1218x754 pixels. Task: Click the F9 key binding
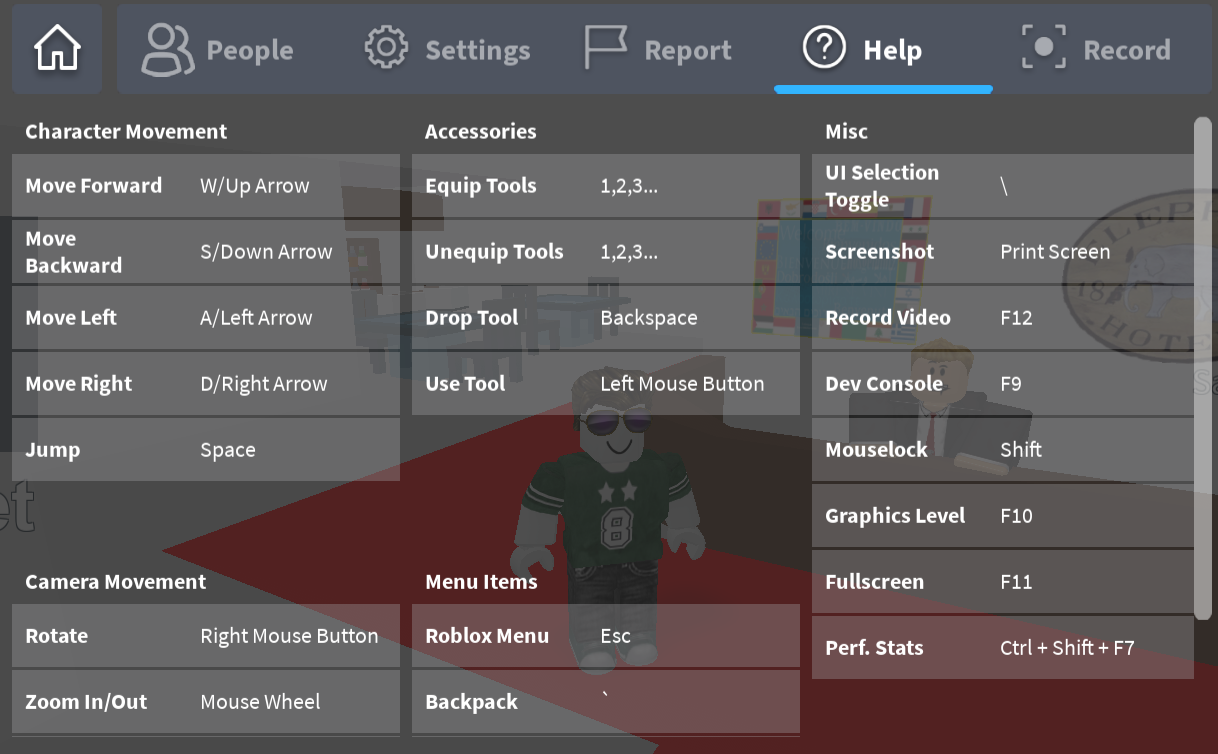1011,384
